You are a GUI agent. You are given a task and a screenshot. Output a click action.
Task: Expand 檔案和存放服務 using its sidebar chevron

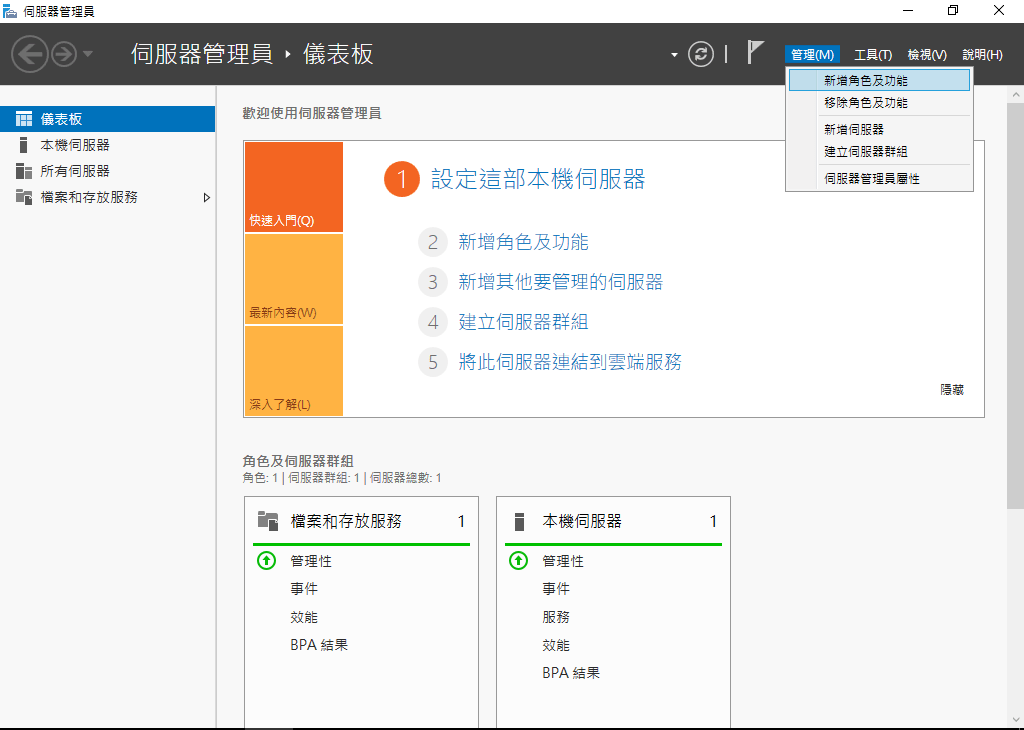tap(207, 198)
